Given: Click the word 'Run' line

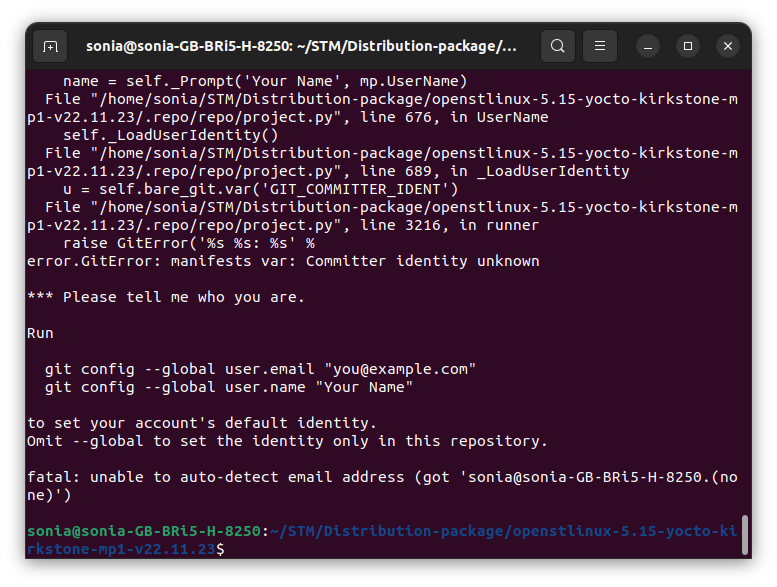Looking at the screenshot, I should [40, 333].
